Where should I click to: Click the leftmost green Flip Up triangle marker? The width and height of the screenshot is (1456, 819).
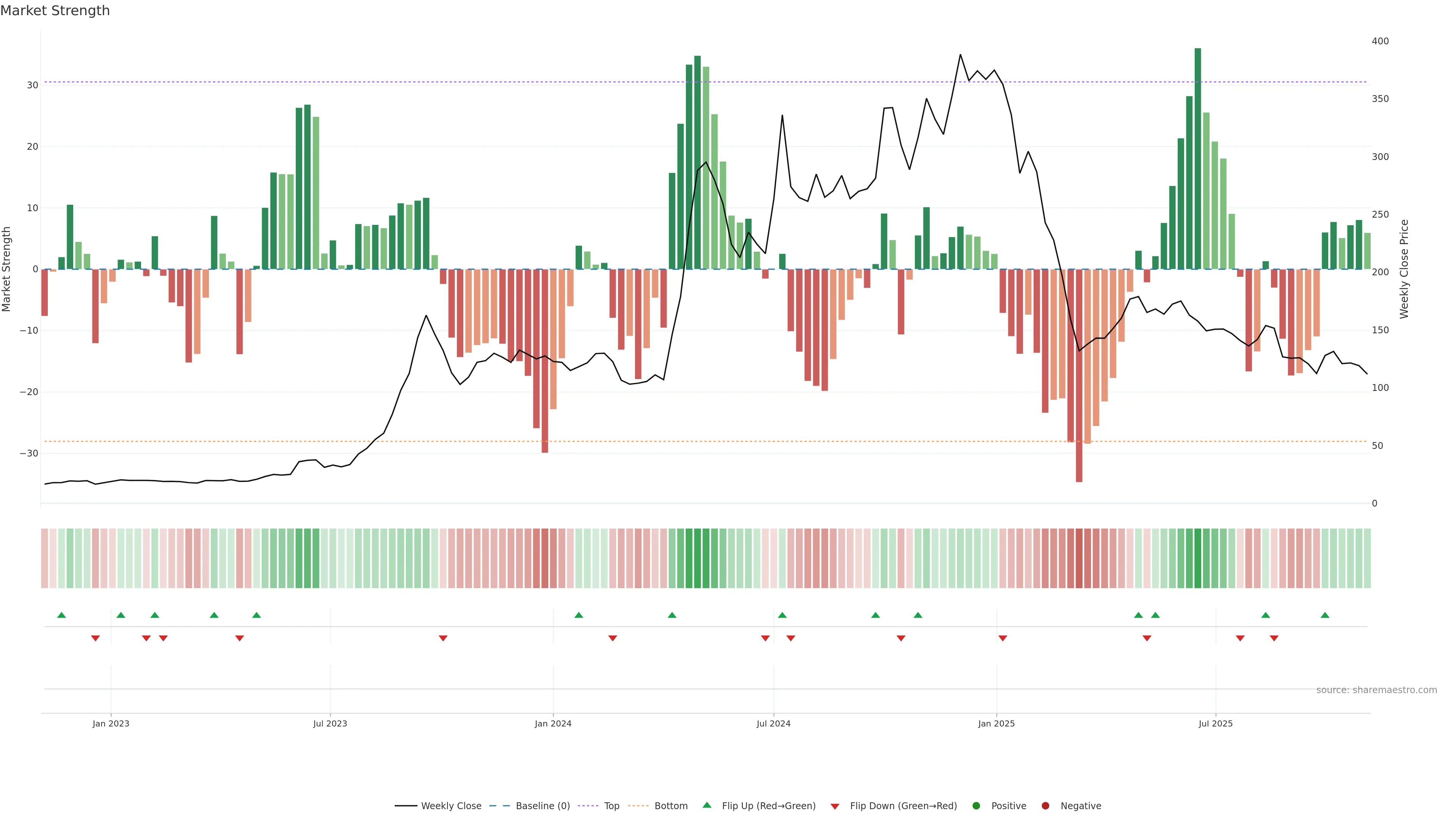61,615
